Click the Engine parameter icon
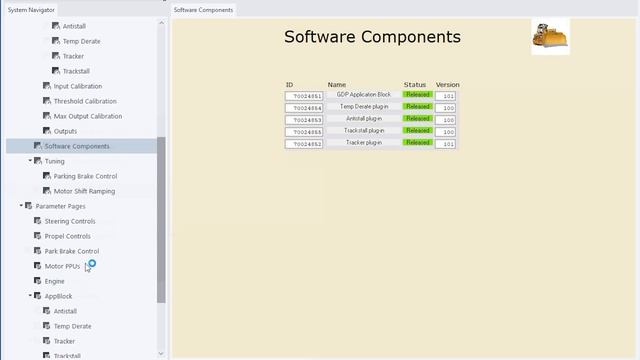This screenshot has width=640, height=360. (x=38, y=281)
